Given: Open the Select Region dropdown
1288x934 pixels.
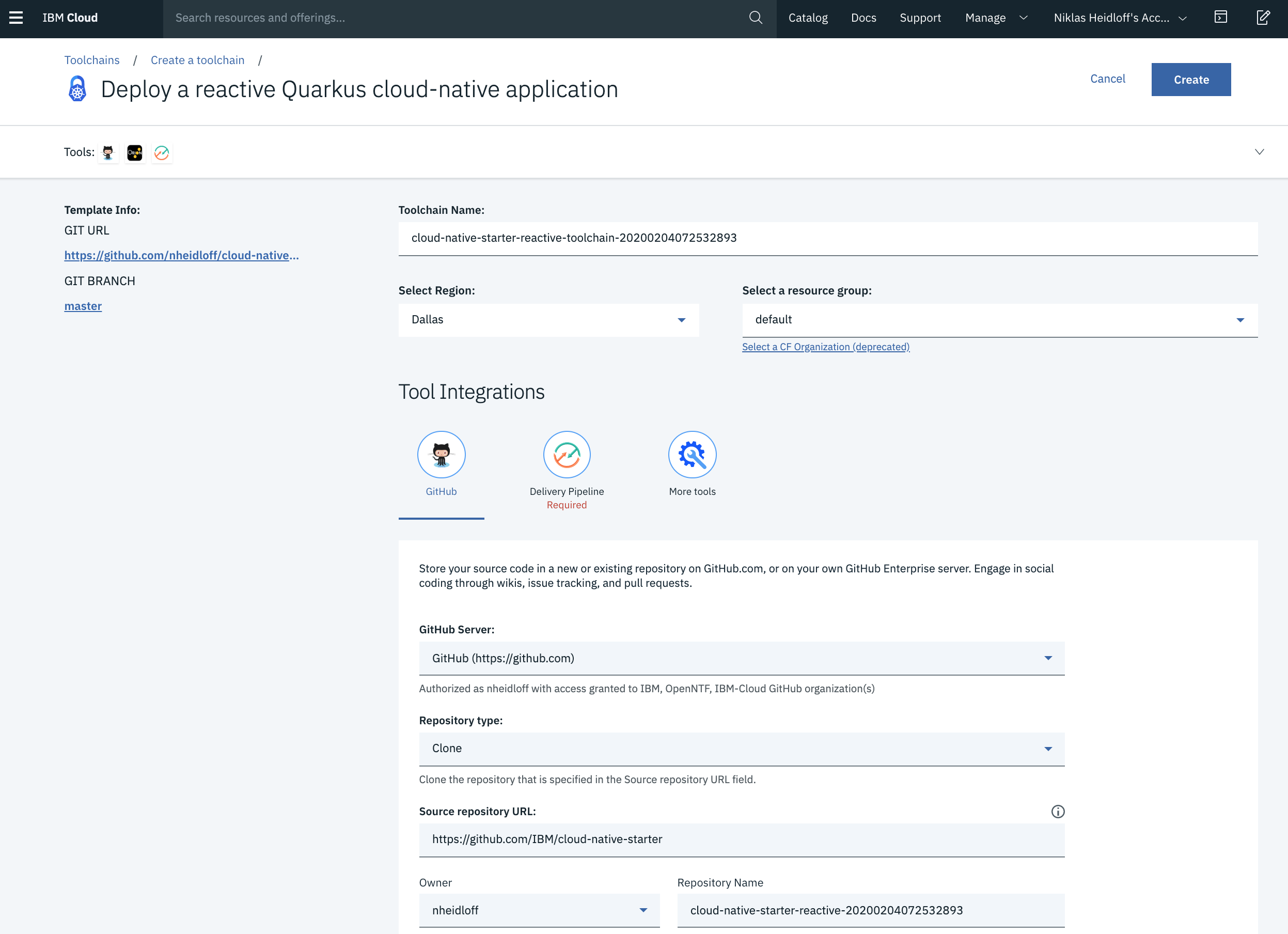Looking at the screenshot, I should click(548, 320).
